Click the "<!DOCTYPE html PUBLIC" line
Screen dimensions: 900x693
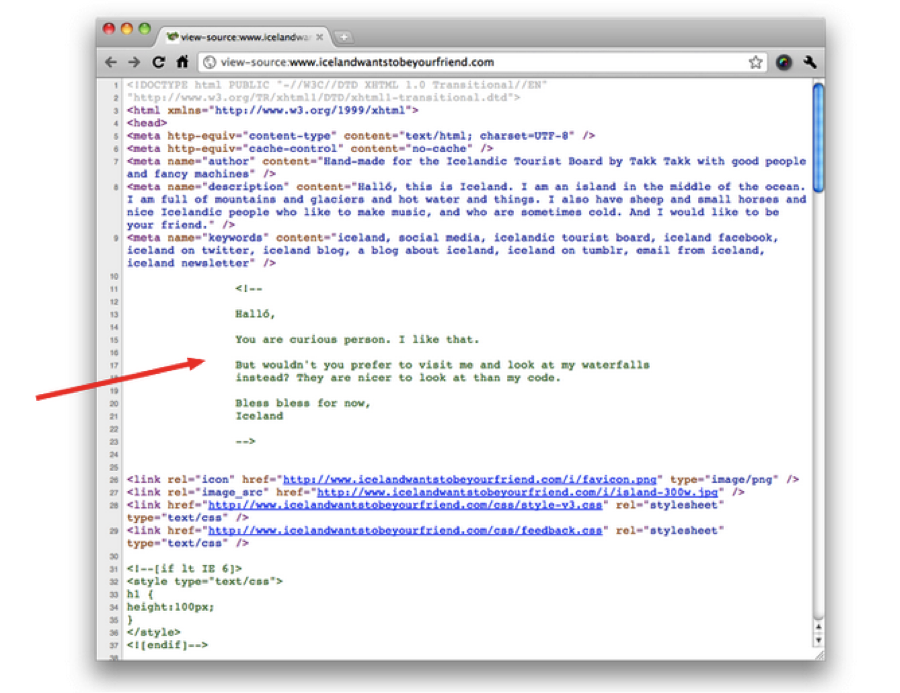click(x=337, y=85)
